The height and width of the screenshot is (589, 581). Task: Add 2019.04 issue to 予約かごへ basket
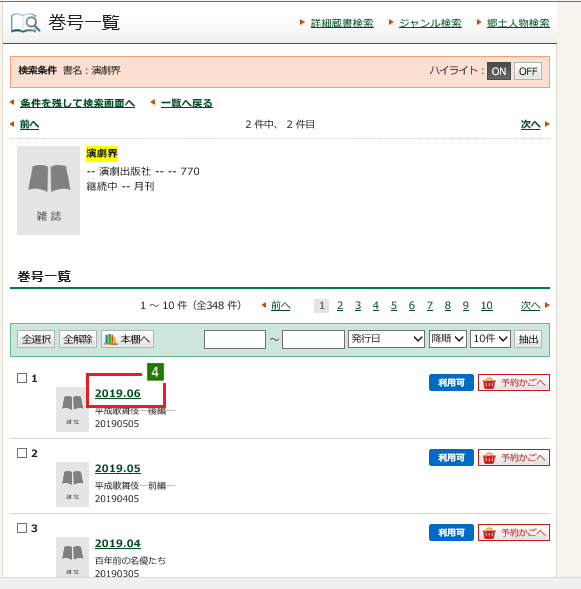pos(514,533)
